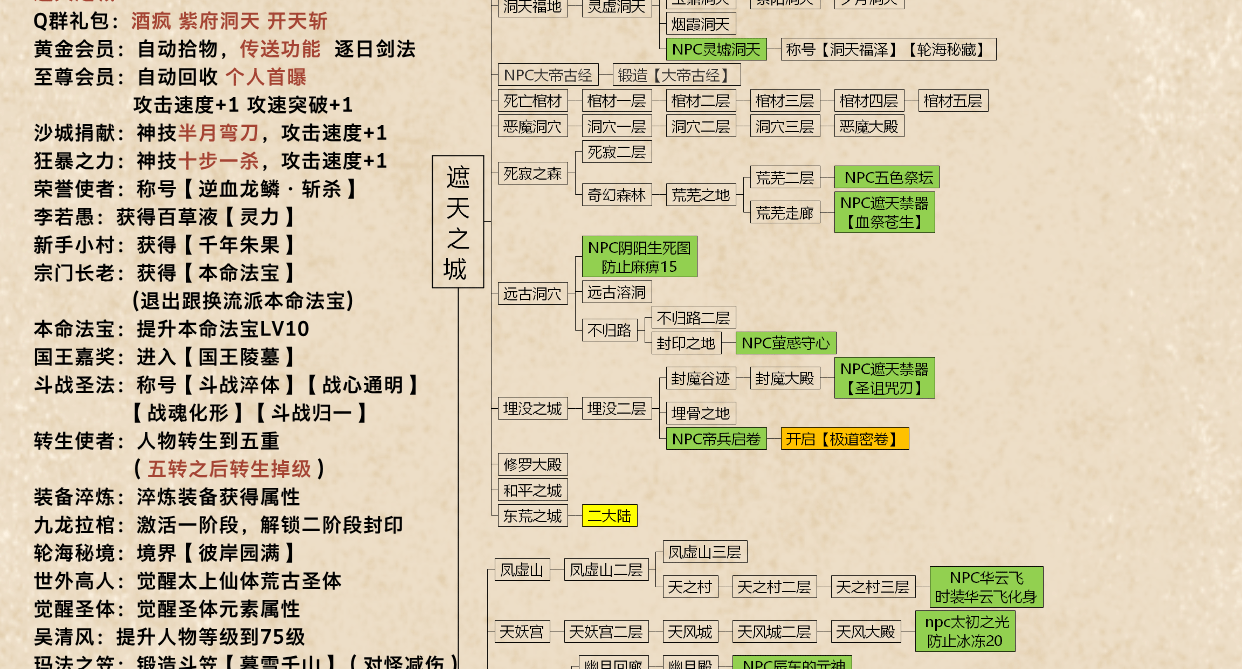
Task: Click the 和平之城 node
Action: coord(533,490)
